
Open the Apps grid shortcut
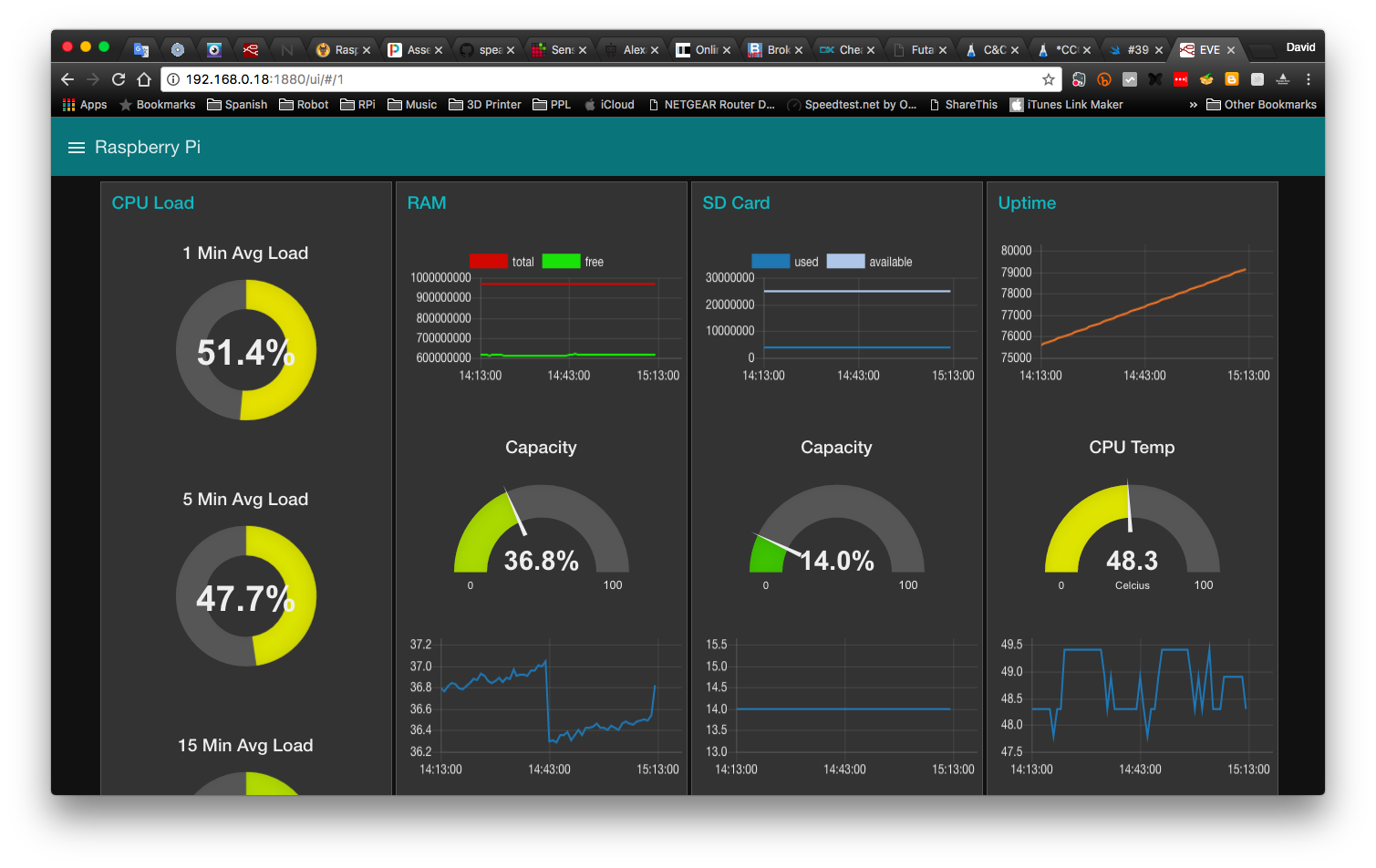(85, 105)
